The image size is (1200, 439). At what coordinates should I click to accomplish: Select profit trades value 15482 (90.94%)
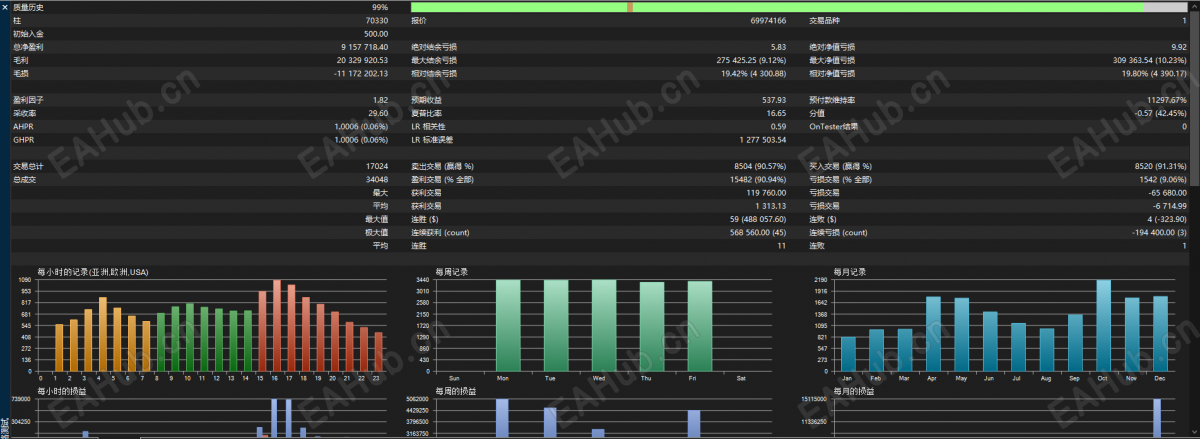pos(758,179)
